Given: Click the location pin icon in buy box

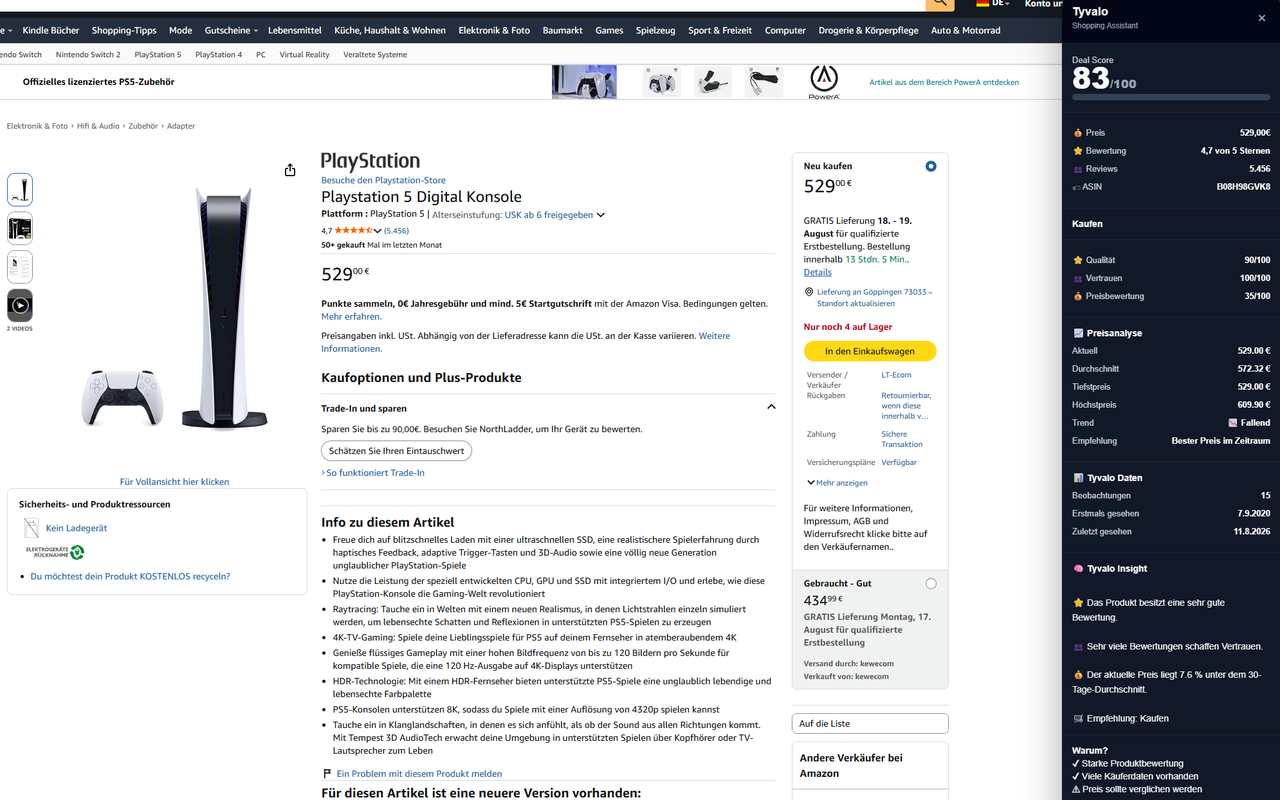Looking at the screenshot, I should coord(808,292).
